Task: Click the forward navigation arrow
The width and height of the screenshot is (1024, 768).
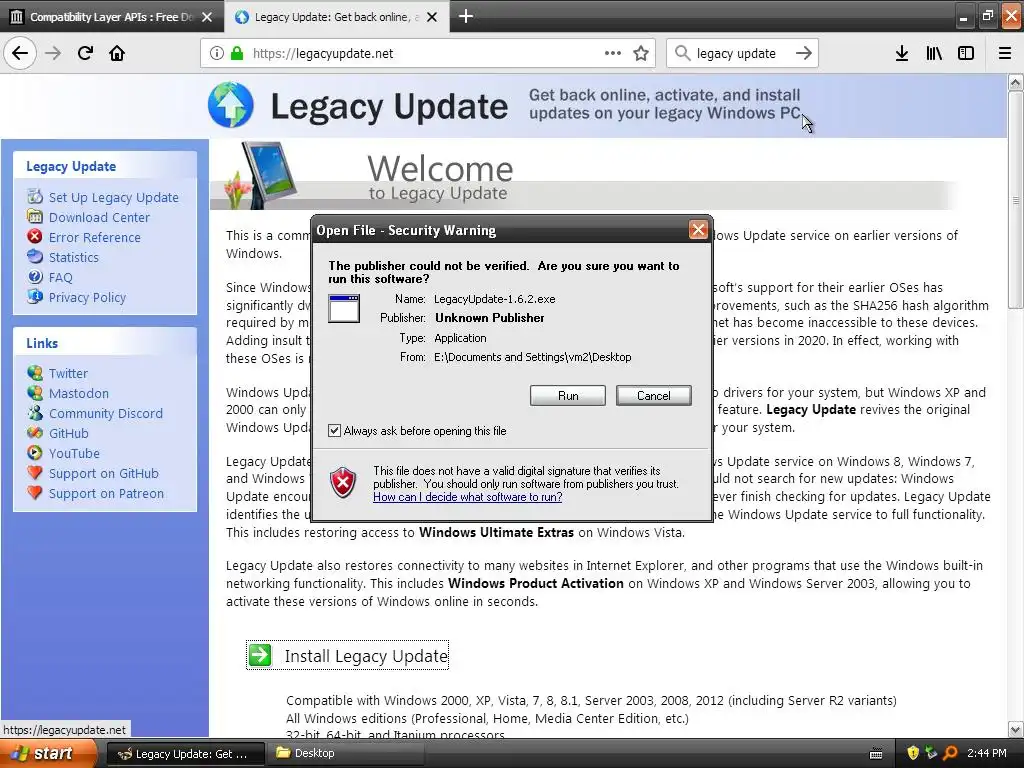Action: pos(53,53)
